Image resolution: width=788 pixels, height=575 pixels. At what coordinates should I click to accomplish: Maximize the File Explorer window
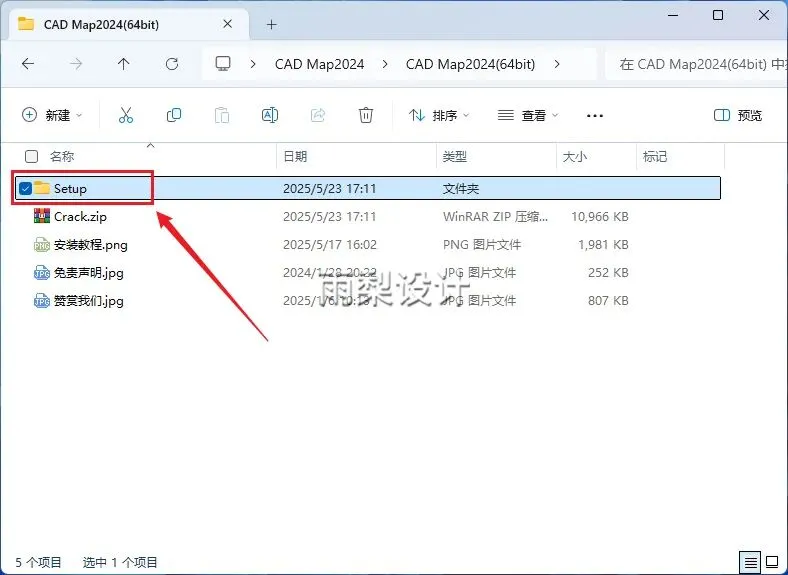pos(718,15)
